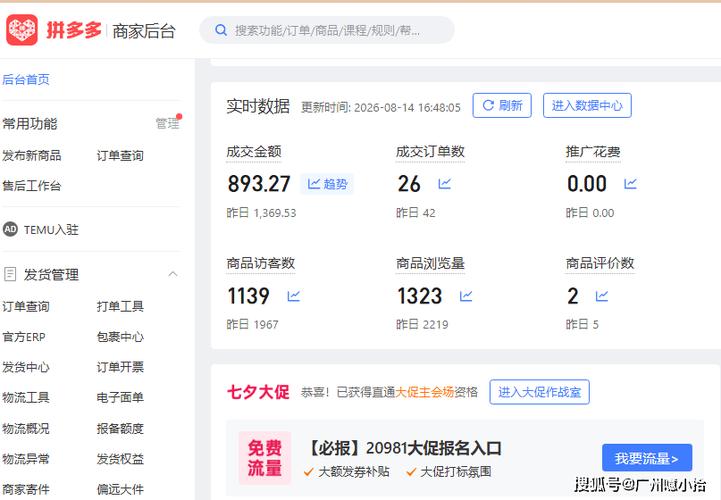Click the 刷新 refresh button
This screenshot has width=721, height=500.
(x=502, y=105)
